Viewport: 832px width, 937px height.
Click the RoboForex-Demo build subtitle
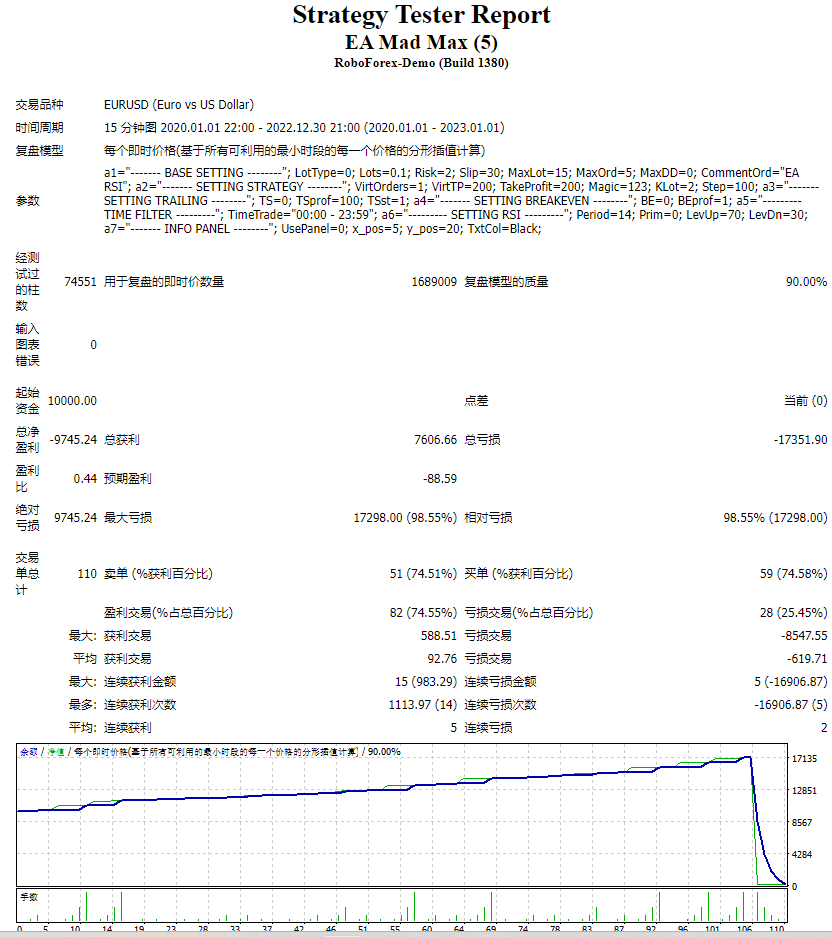pyautogui.click(x=421, y=63)
